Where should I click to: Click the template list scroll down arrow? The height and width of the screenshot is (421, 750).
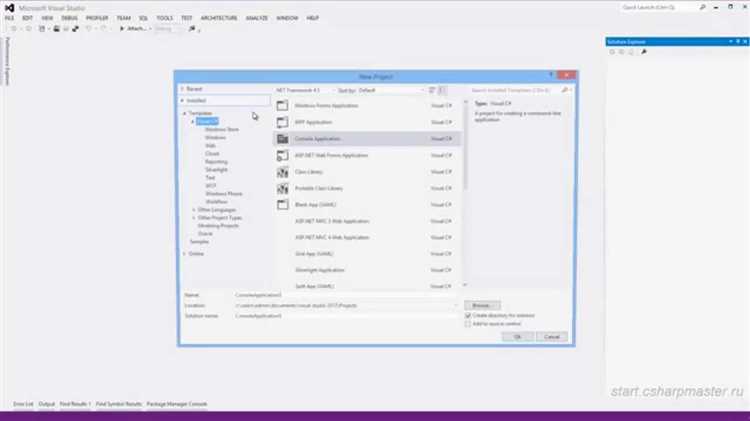tap(465, 285)
